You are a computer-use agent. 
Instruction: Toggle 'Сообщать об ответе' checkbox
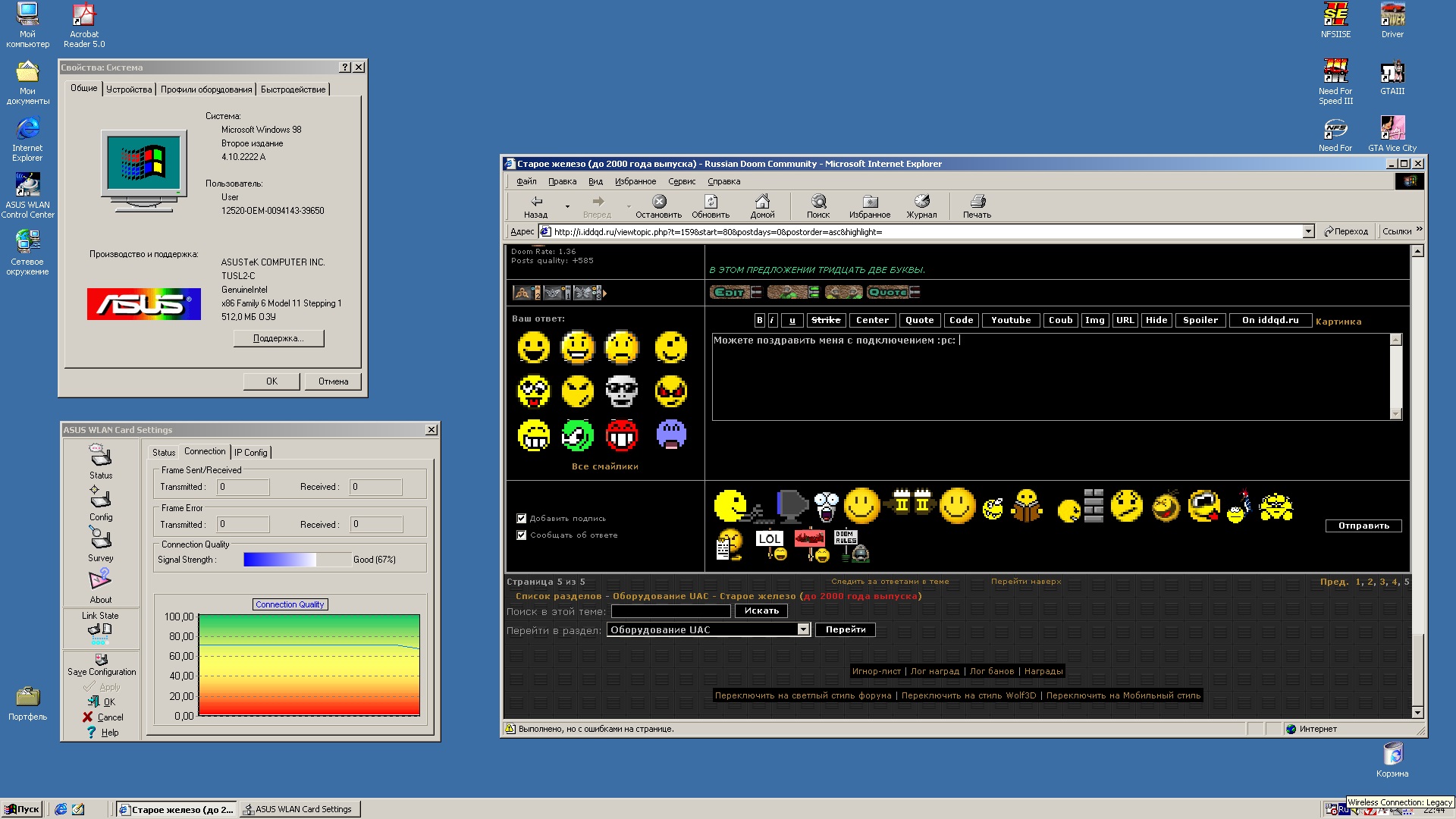521,535
